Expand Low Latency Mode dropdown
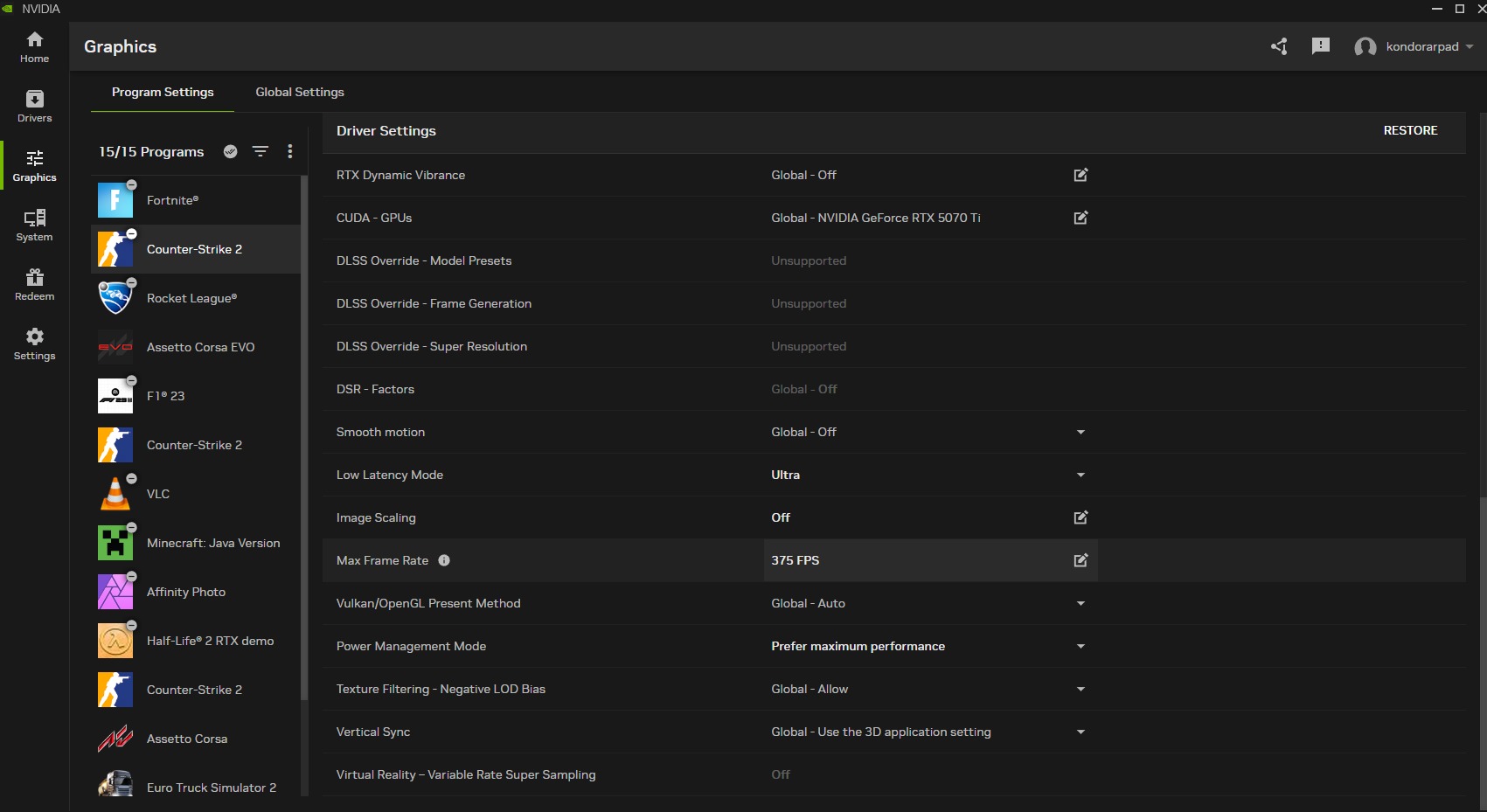 (1081, 475)
